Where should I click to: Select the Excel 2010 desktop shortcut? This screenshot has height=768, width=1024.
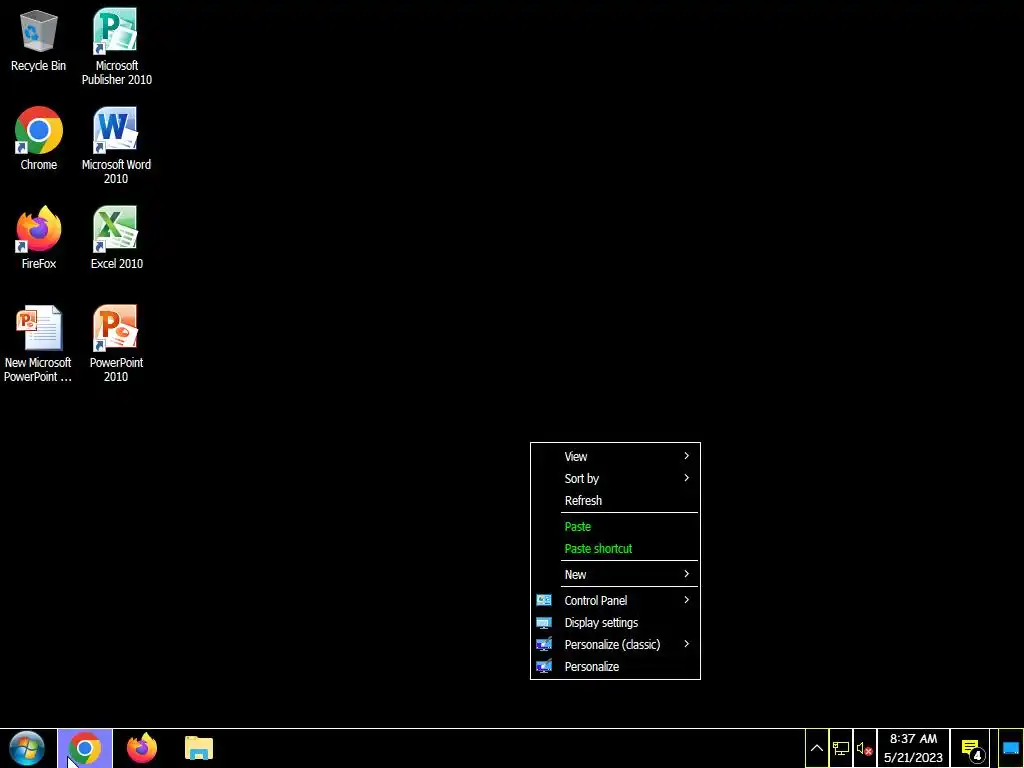(x=116, y=238)
